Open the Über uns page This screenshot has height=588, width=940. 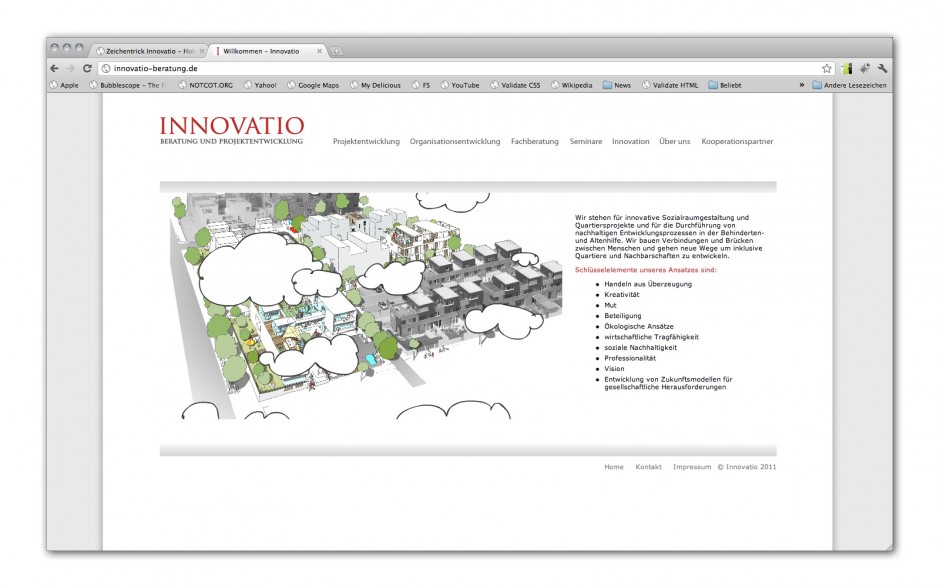[675, 141]
